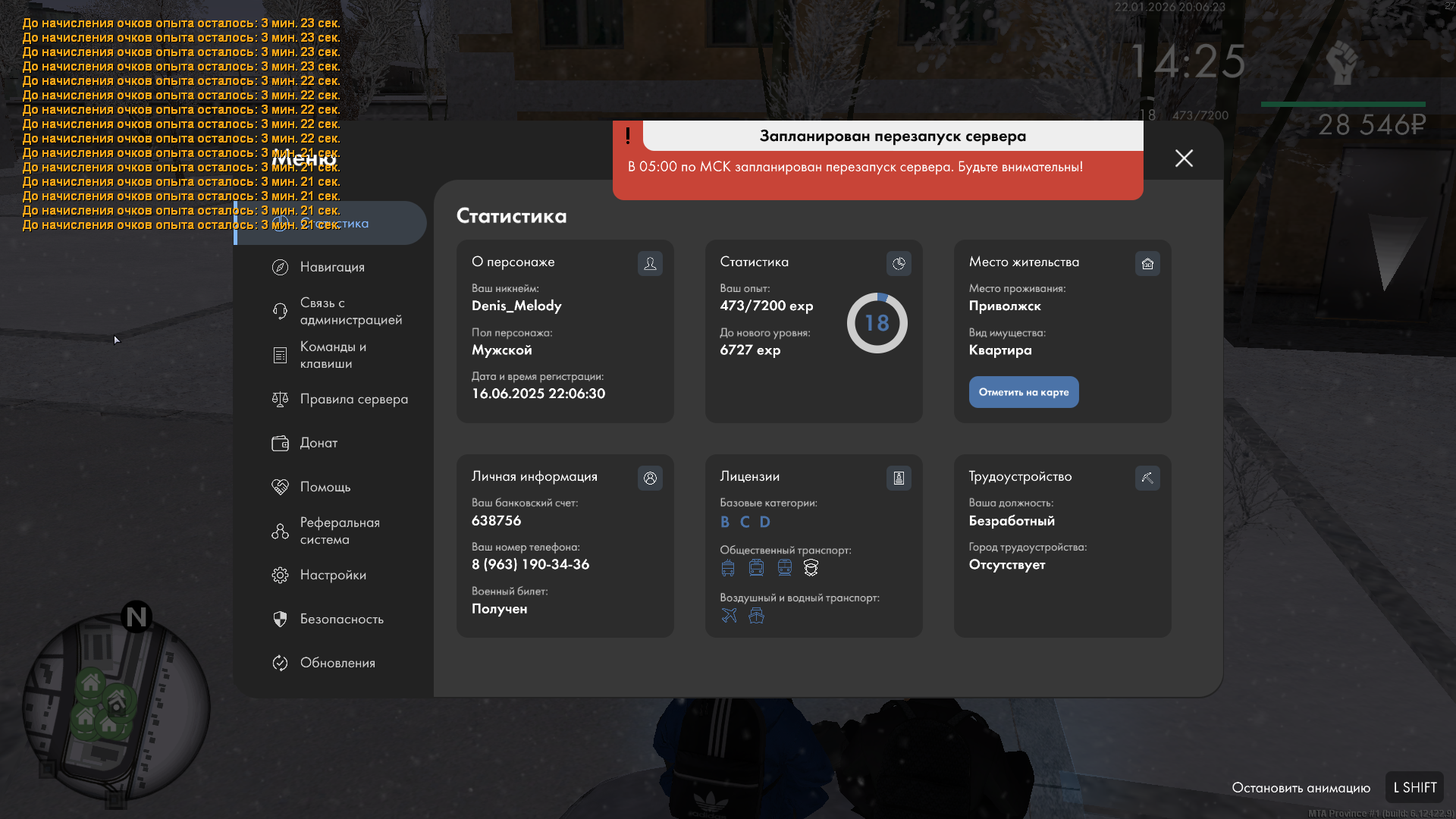
Task: Click the circular minimap
Action: tap(115, 707)
